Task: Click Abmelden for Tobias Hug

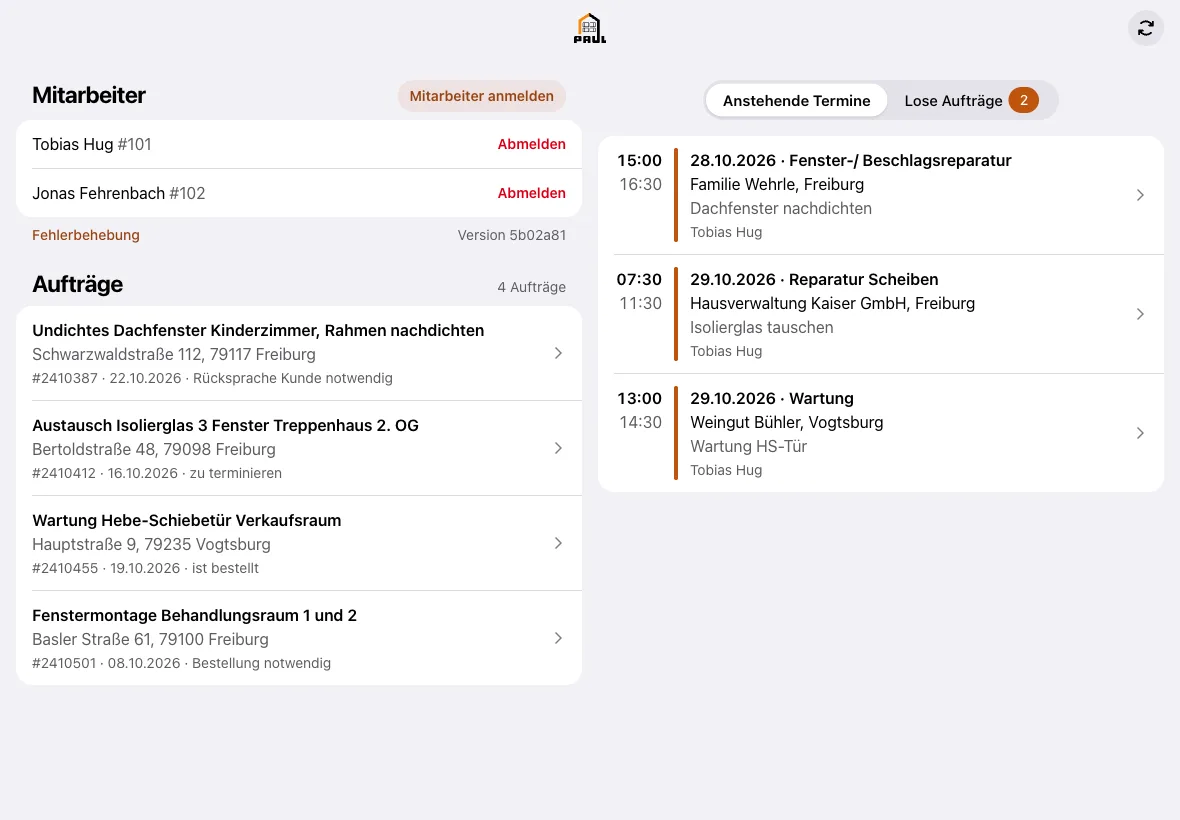Action: pyautogui.click(x=531, y=144)
